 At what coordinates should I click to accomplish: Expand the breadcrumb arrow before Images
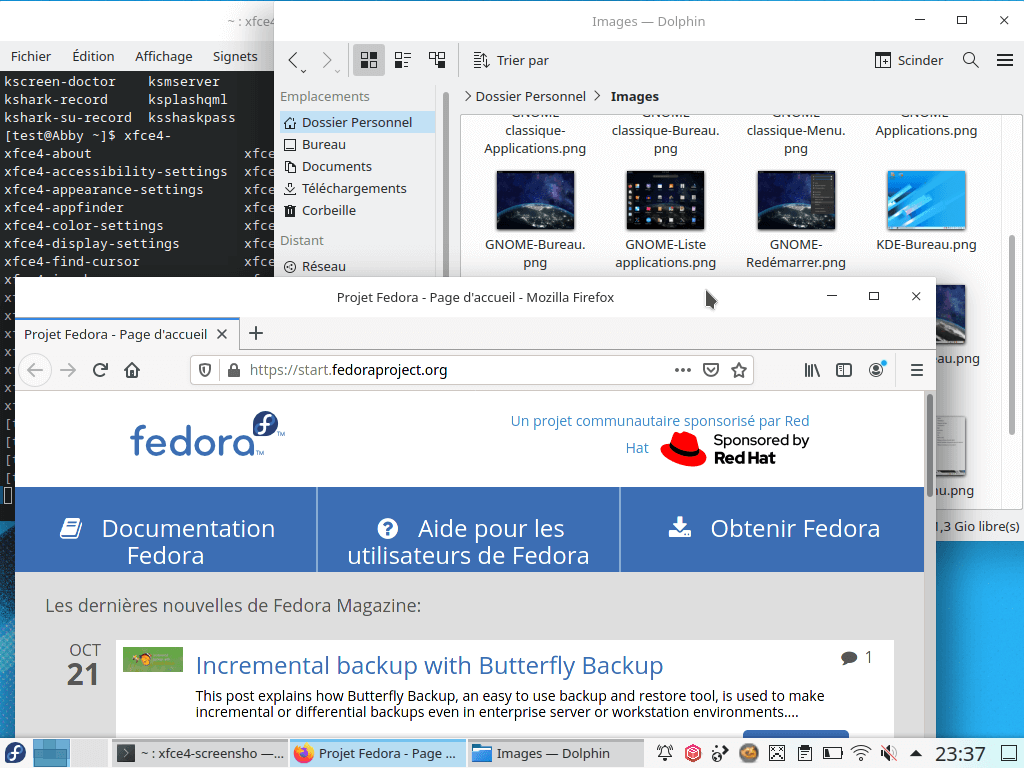[598, 97]
